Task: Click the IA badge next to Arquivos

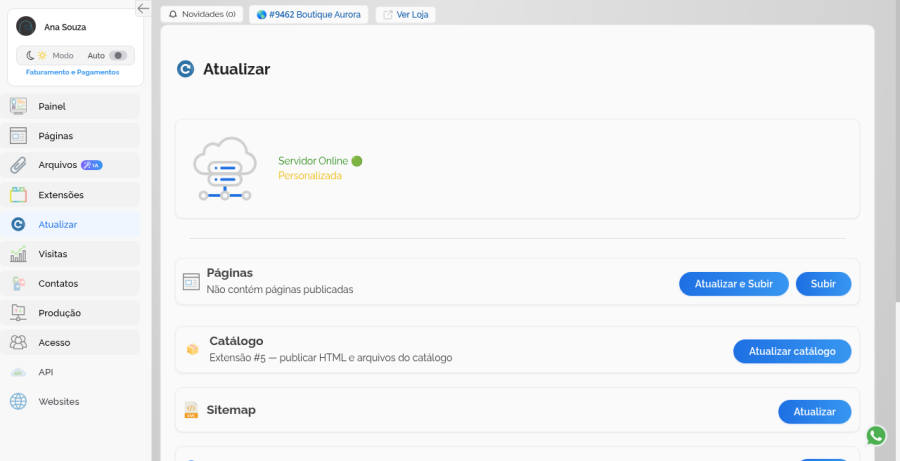Action: (91, 165)
